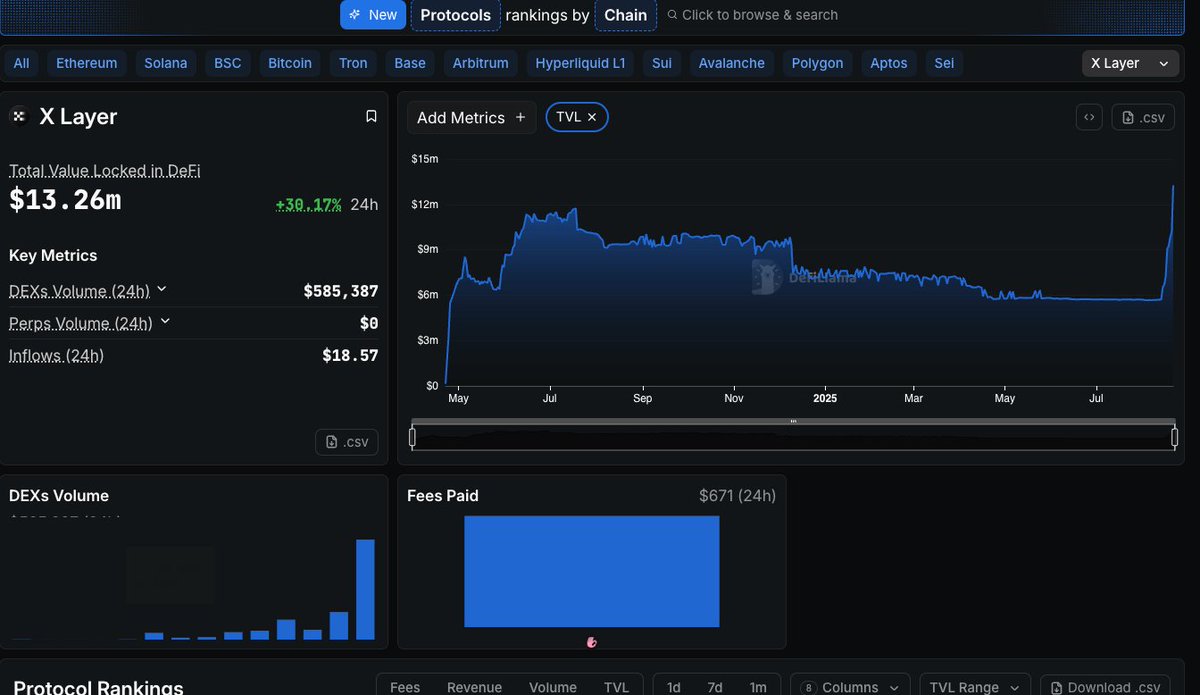Image resolution: width=1200 pixels, height=695 pixels.
Task: Switch rankings to TVL tab
Action: pos(617,687)
